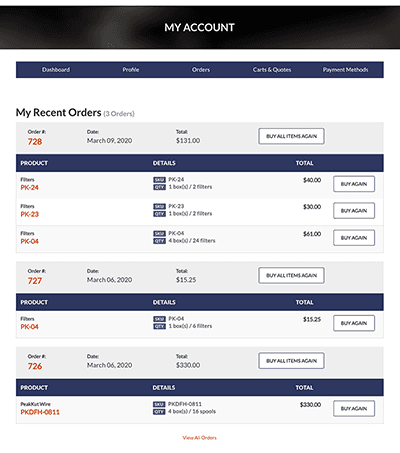
Task: Buy all items again for order 728
Action: (x=291, y=136)
